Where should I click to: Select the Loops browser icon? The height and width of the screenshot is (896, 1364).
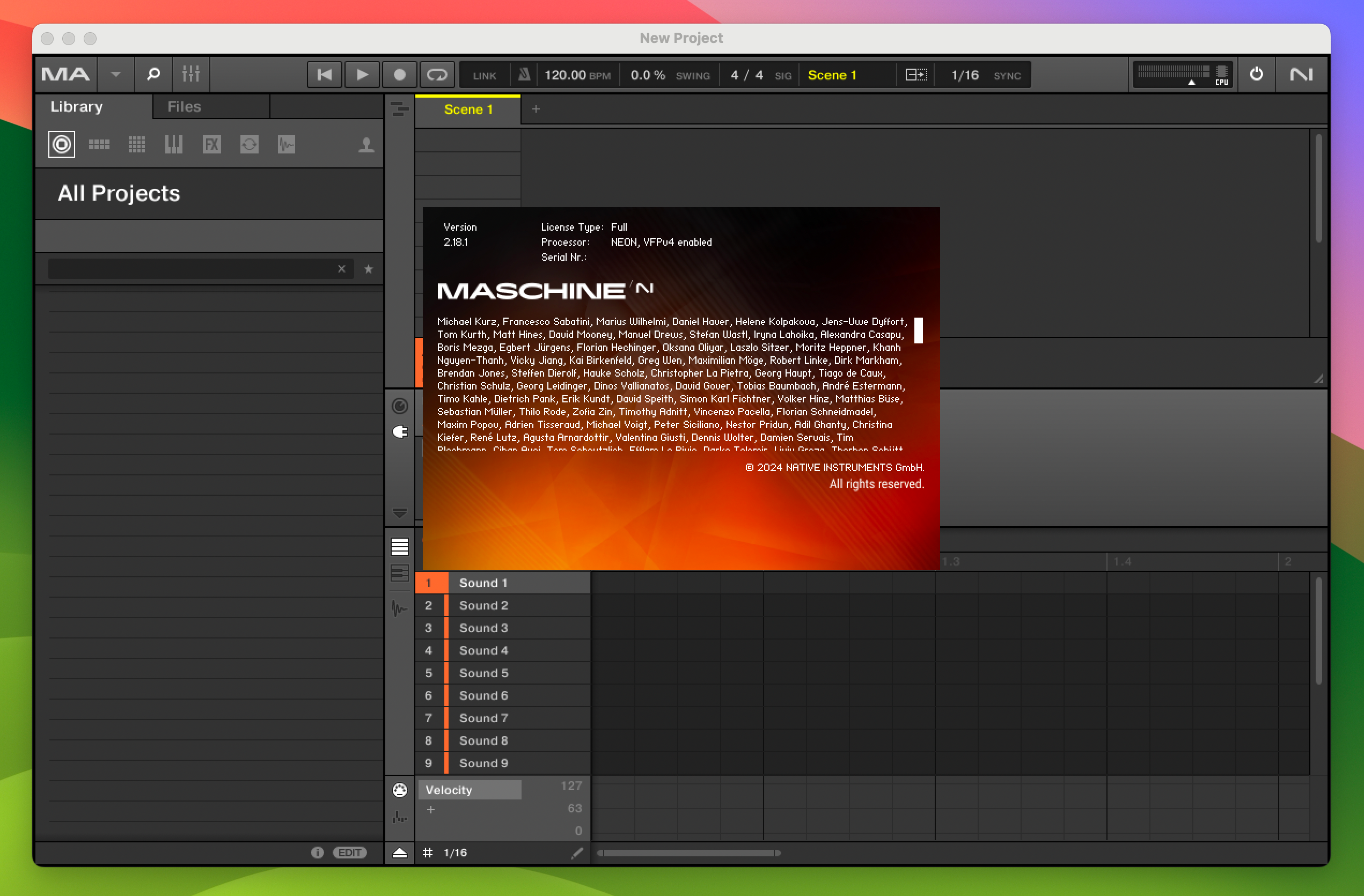tap(250, 144)
